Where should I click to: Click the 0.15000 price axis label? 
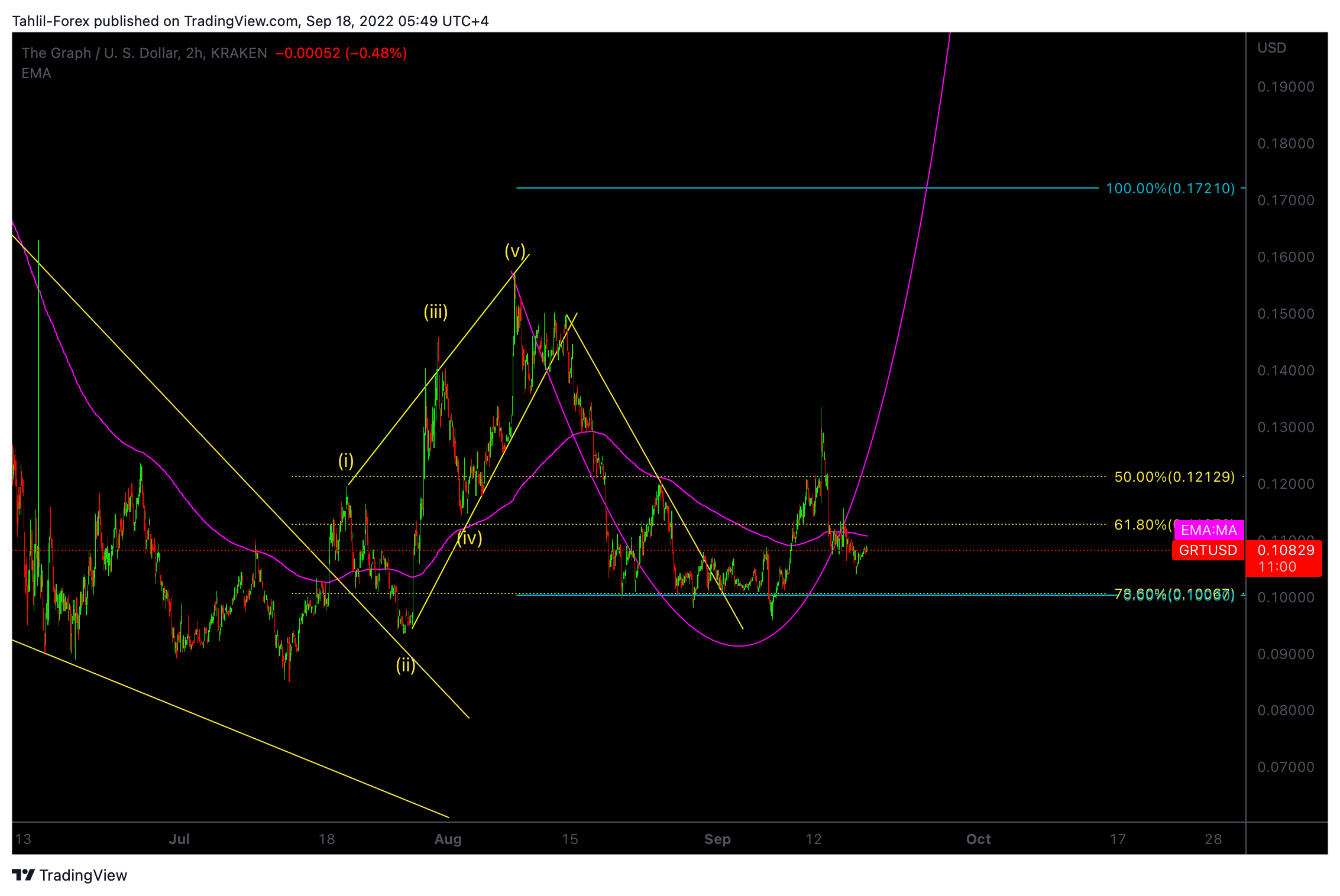click(1286, 314)
